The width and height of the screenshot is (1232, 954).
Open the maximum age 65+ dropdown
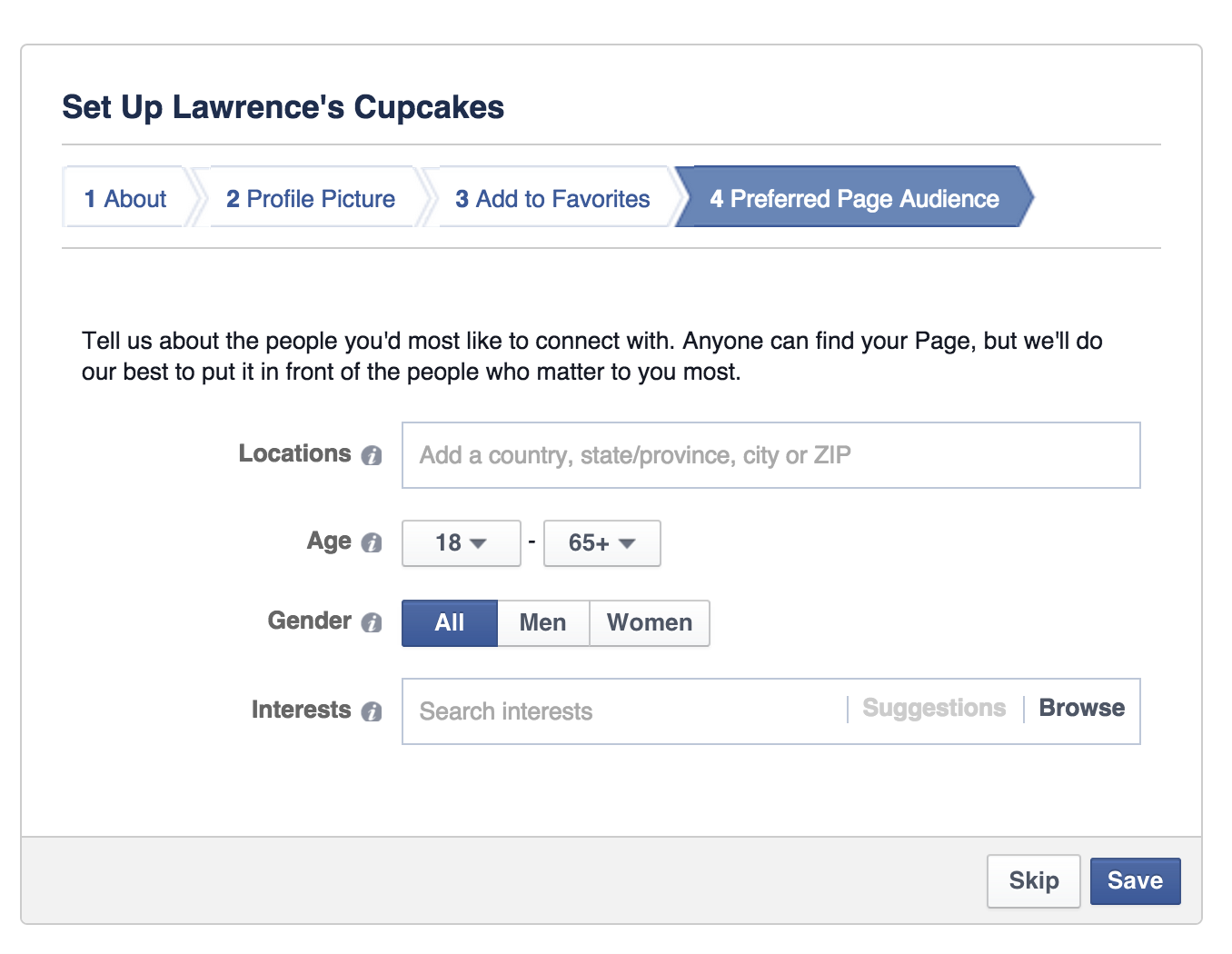tap(602, 543)
